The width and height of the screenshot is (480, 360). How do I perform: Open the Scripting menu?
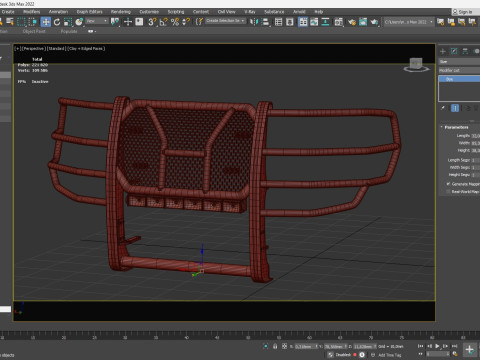pyautogui.click(x=176, y=12)
